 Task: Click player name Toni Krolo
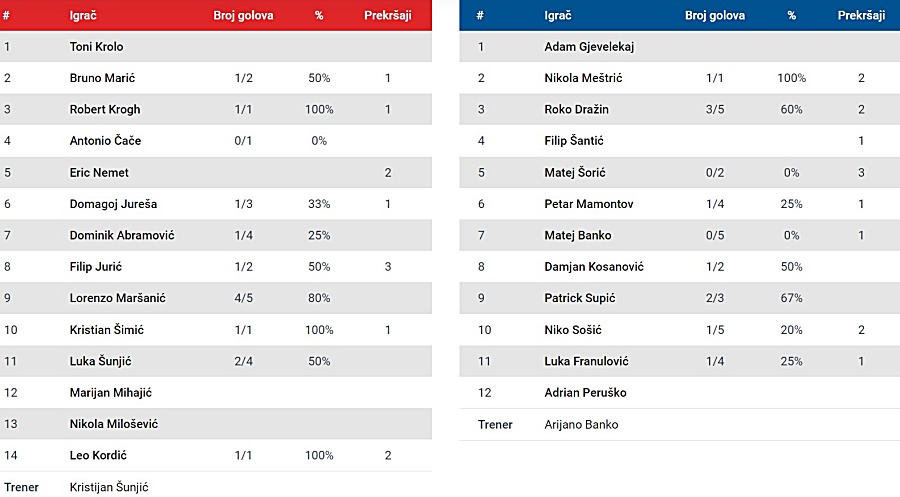click(x=96, y=46)
